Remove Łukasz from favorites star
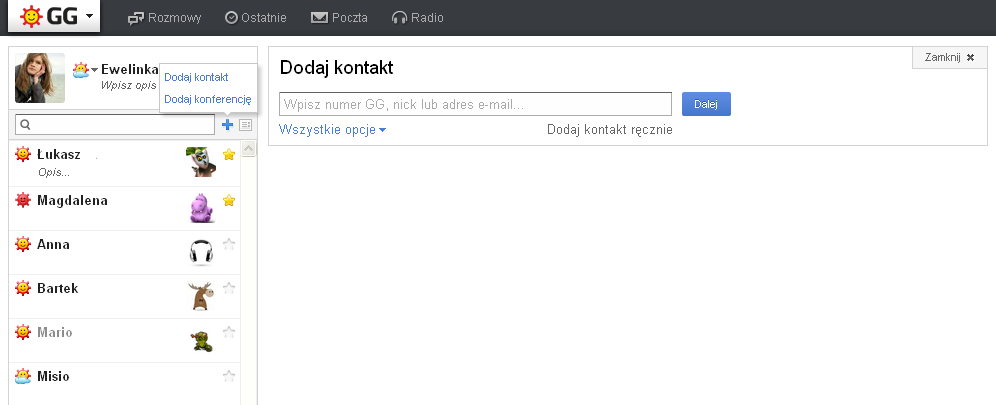Screen dimensions: 996x405 [229, 154]
